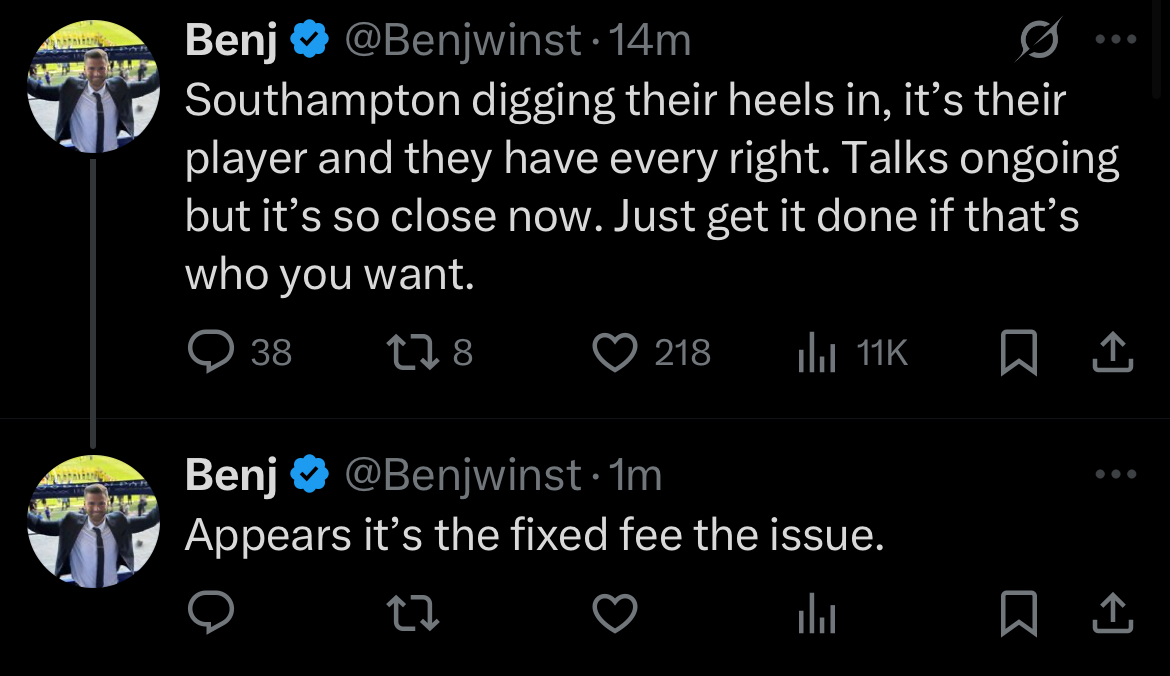Open more options on first tweet
The width and height of the screenshot is (1170, 676).
1115,41
